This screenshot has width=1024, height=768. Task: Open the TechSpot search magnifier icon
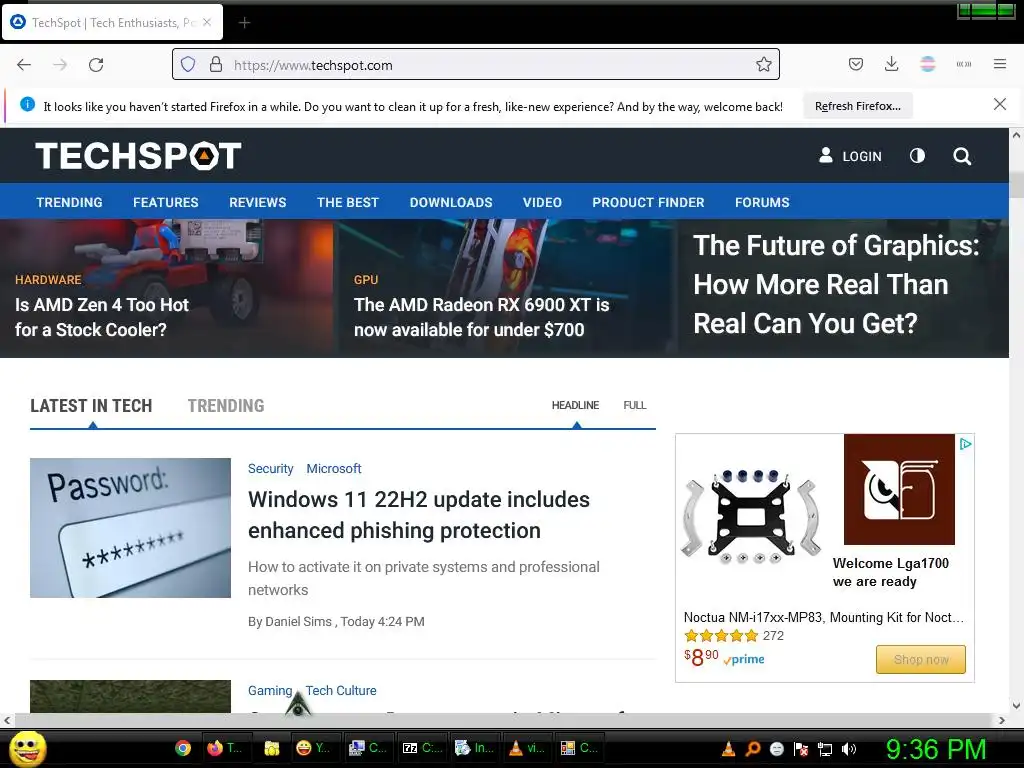(x=961, y=156)
